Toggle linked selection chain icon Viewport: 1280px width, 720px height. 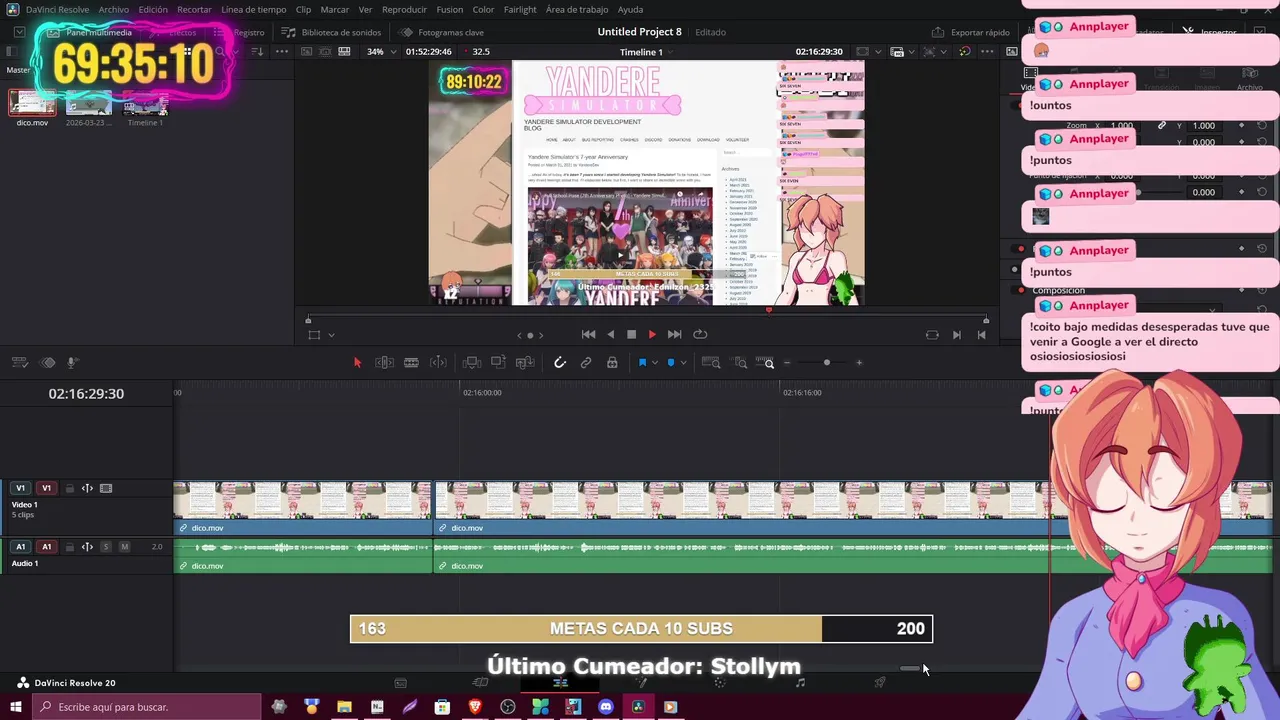pyautogui.click(x=586, y=363)
